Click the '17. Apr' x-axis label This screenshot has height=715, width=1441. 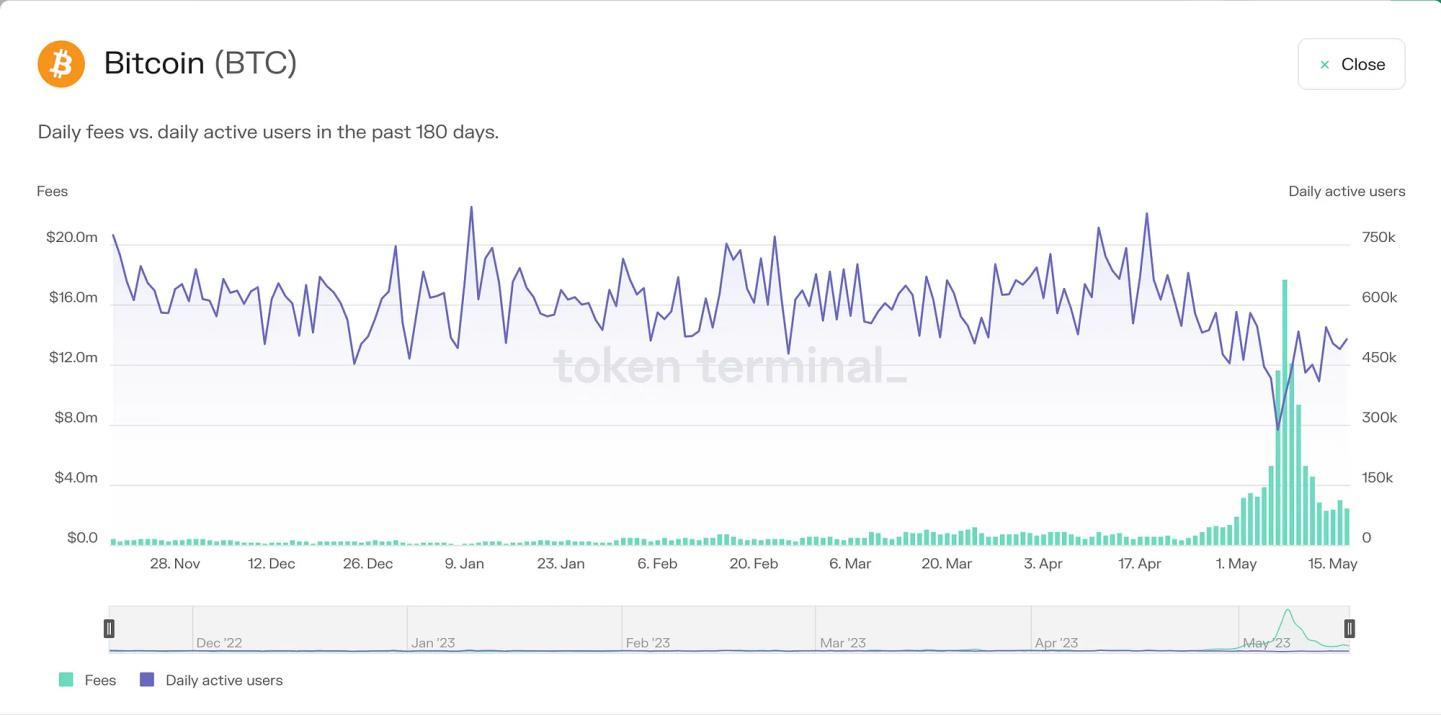[x=1140, y=564]
